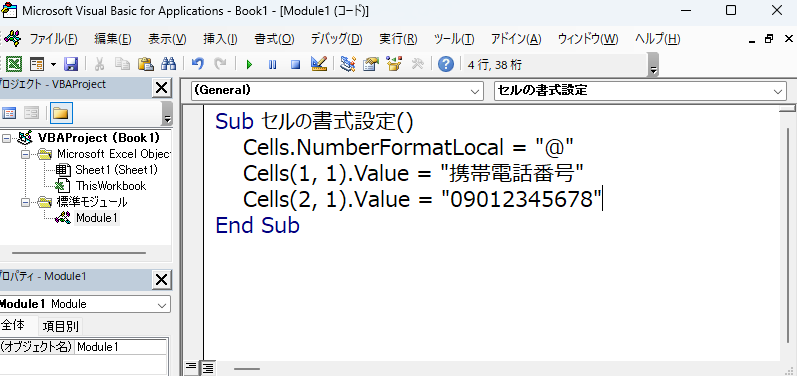Click the Paste clipboard icon
This screenshot has height=376, width=797.
click(x=145, y=64)
